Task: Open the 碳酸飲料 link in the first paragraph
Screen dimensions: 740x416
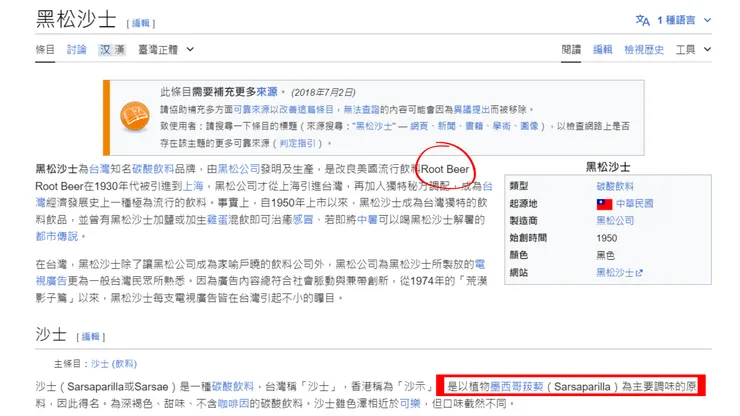Action: pyautogui.click(x=153, y=169)
